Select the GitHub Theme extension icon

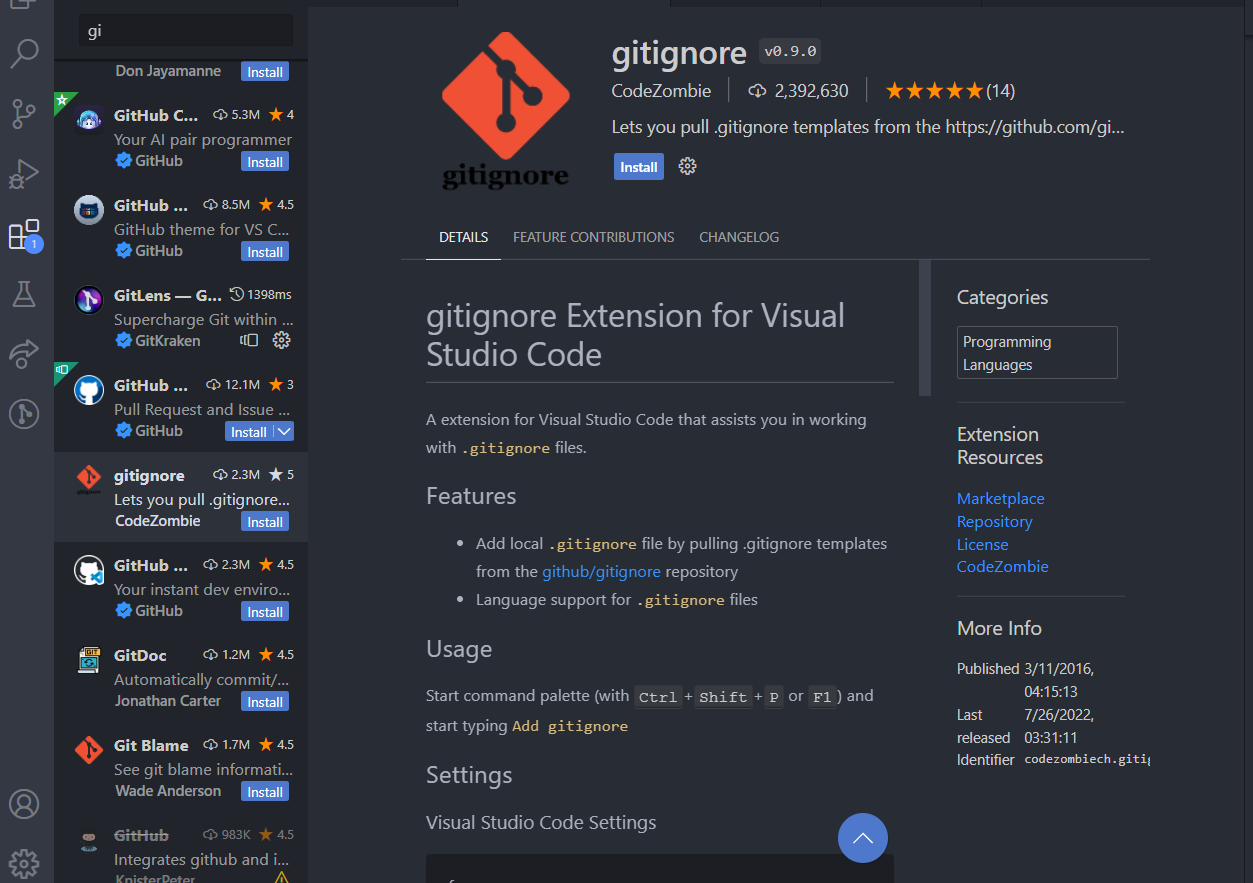tap(89, 210)
